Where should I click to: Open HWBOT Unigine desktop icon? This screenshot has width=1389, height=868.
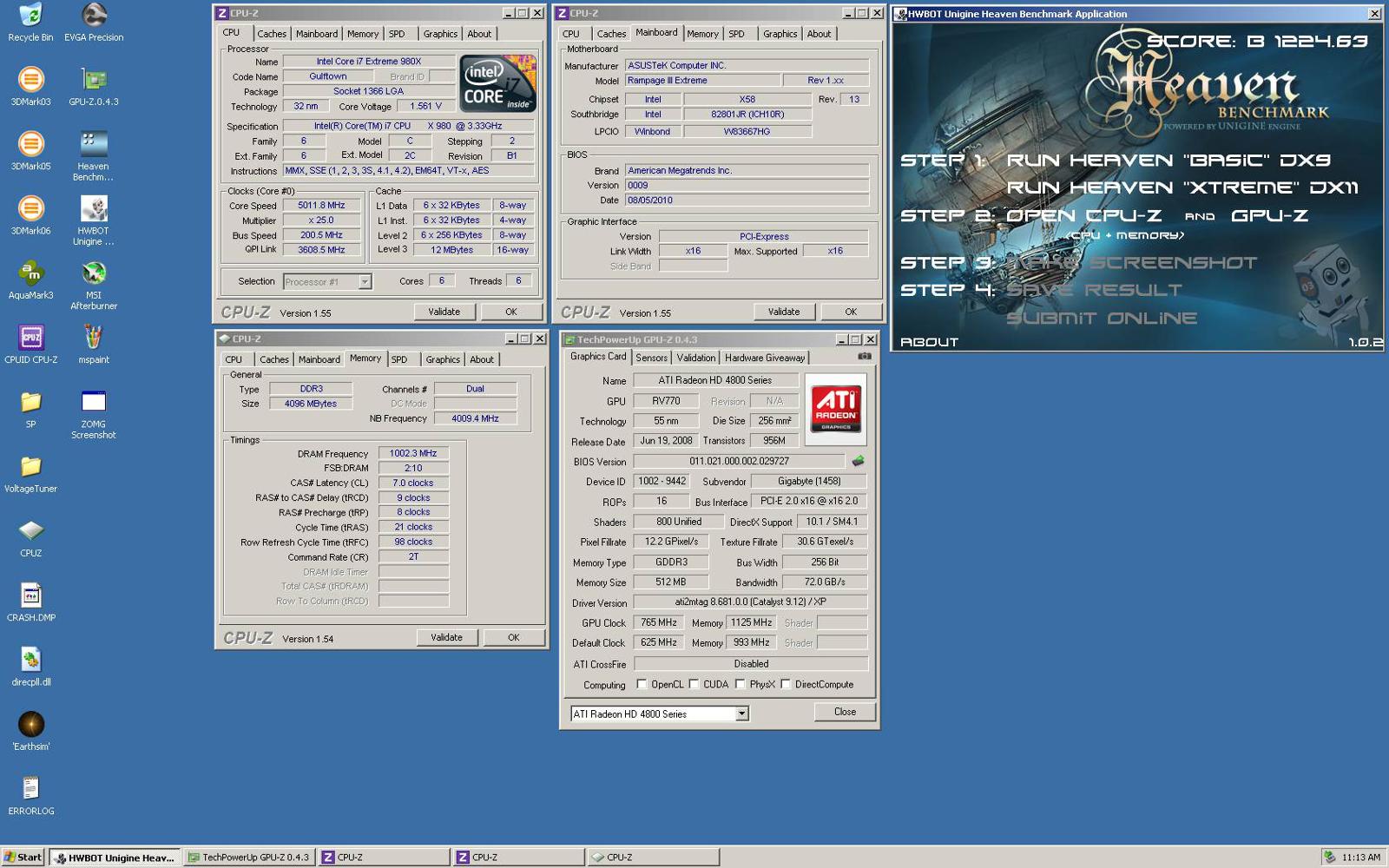[x=94, y=220]
